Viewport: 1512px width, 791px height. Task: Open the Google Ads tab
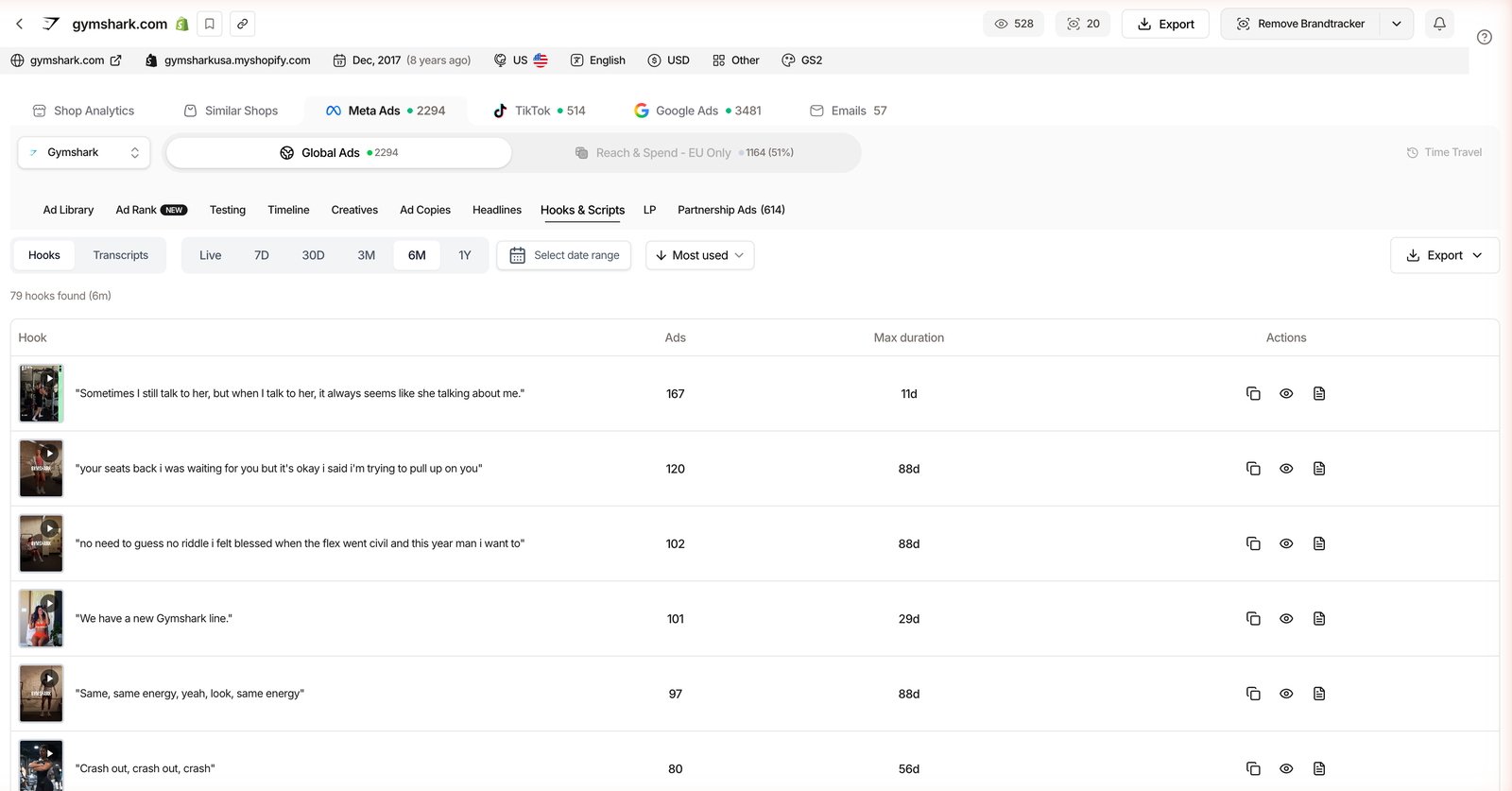click(x=697, y=111)
